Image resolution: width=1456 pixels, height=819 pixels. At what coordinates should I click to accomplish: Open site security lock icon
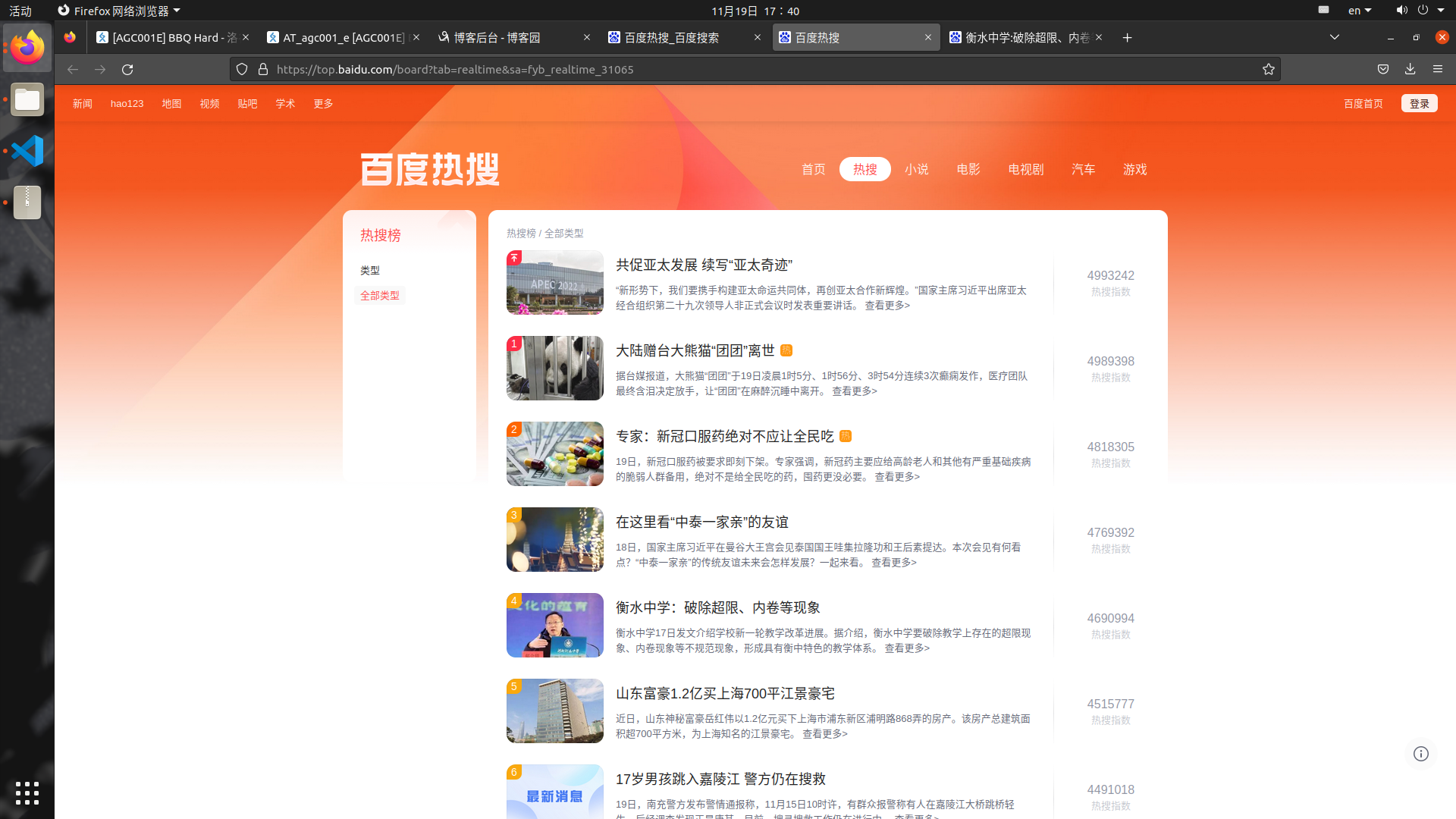263,69
